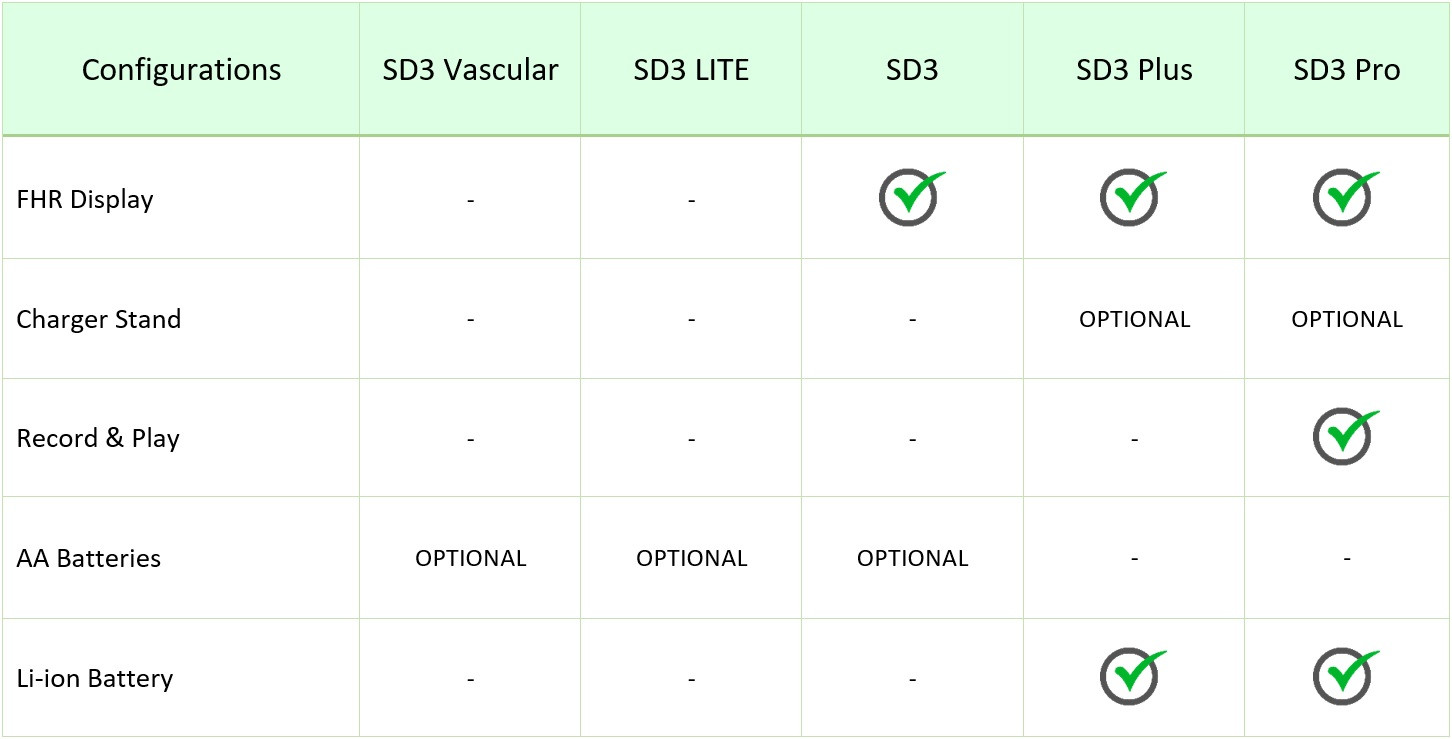This screenshot has width=1452, height=739.
Task: Click the FHR Display checkmark for SD3
Action: click(911, 197)
